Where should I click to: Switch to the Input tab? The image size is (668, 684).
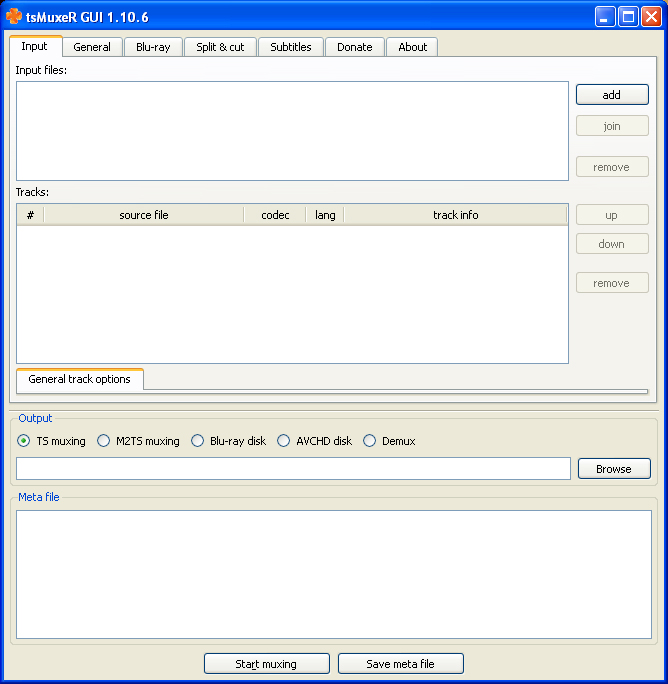point(35,46)
